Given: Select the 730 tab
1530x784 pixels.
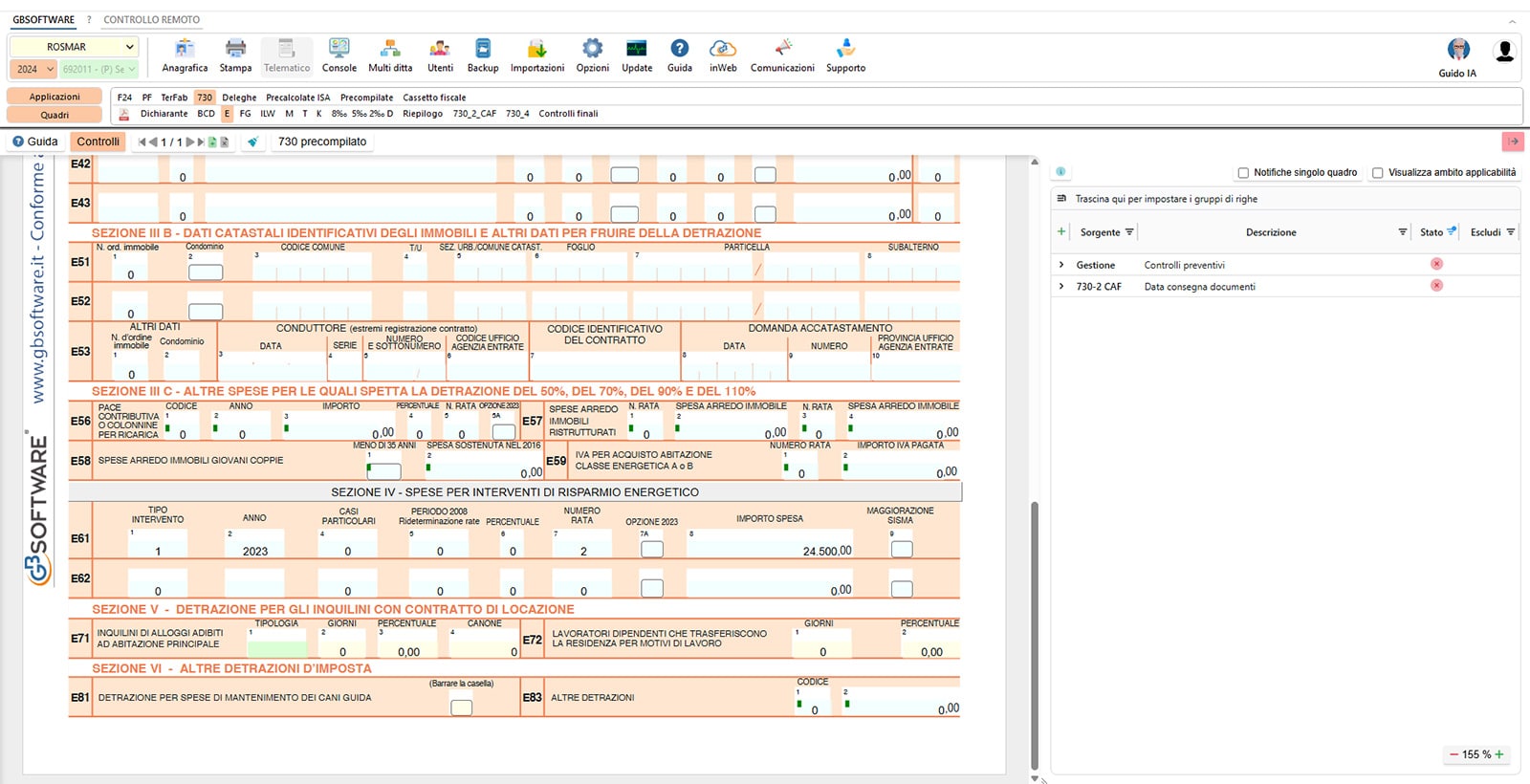Looking at the screenshot, I should 205,98.
